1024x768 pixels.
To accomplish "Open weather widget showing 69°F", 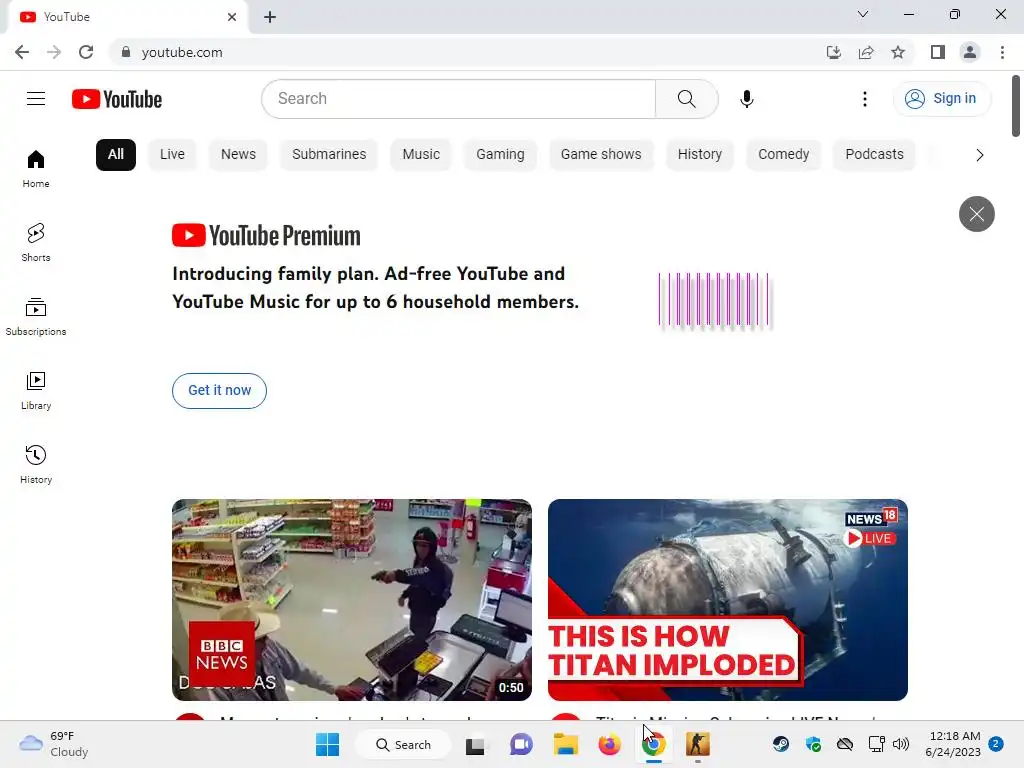I will pos(54,744).
